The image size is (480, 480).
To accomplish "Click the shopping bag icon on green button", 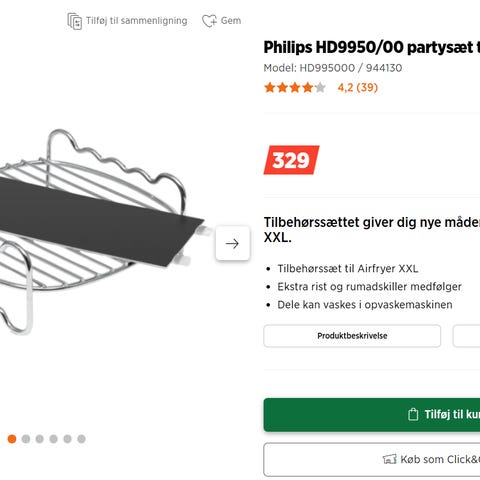I will click(413, 414).
